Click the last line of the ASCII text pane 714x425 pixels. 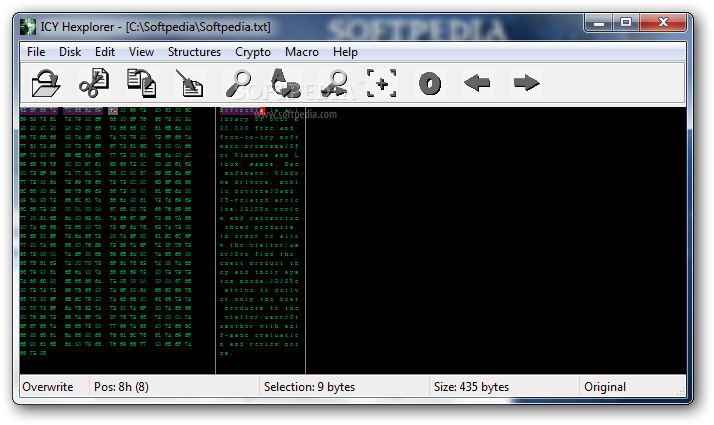[x=225, y=353]
